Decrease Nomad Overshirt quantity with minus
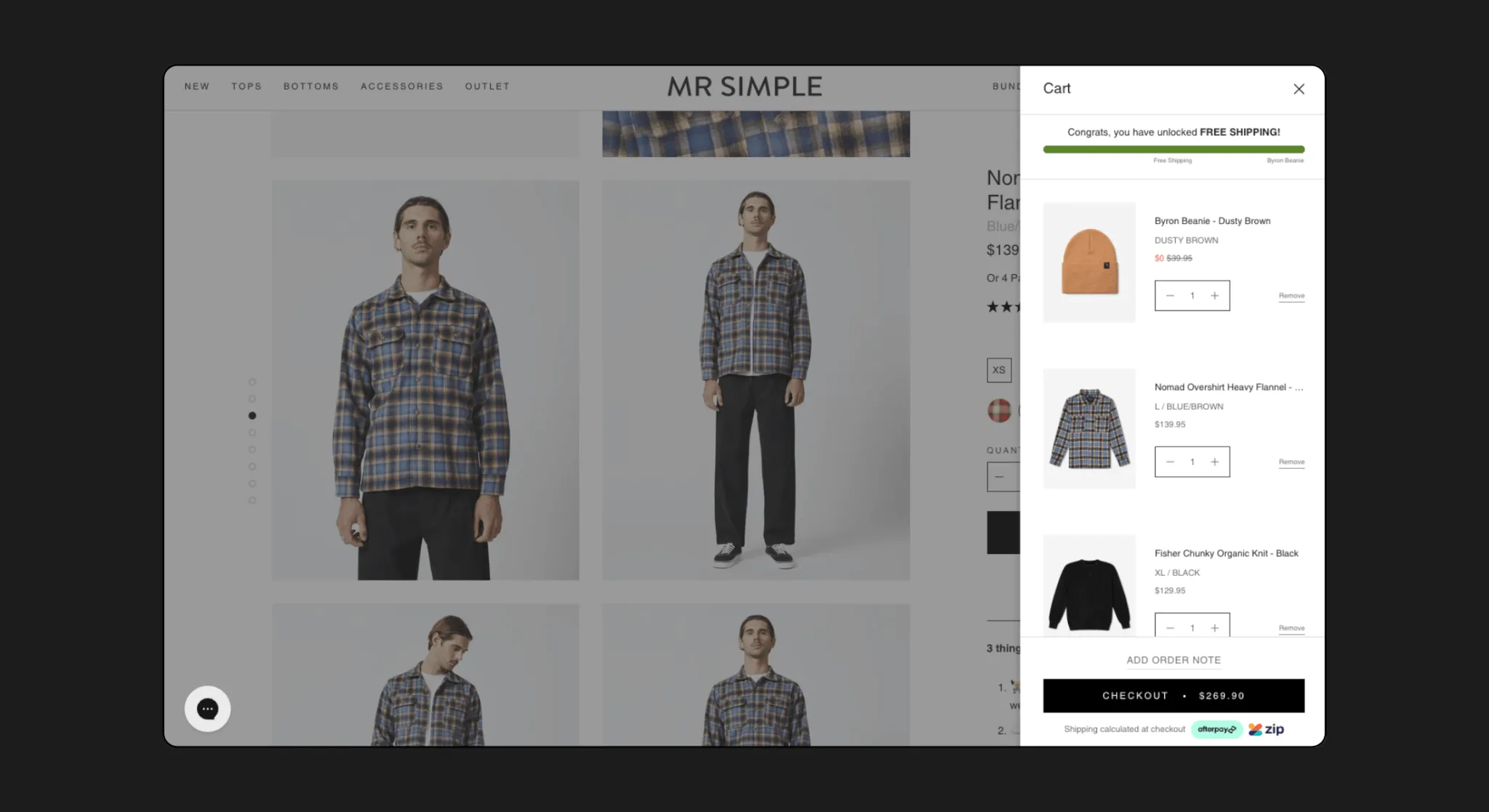Screen dimensions: 1489x812 (x=1170, y=462)
